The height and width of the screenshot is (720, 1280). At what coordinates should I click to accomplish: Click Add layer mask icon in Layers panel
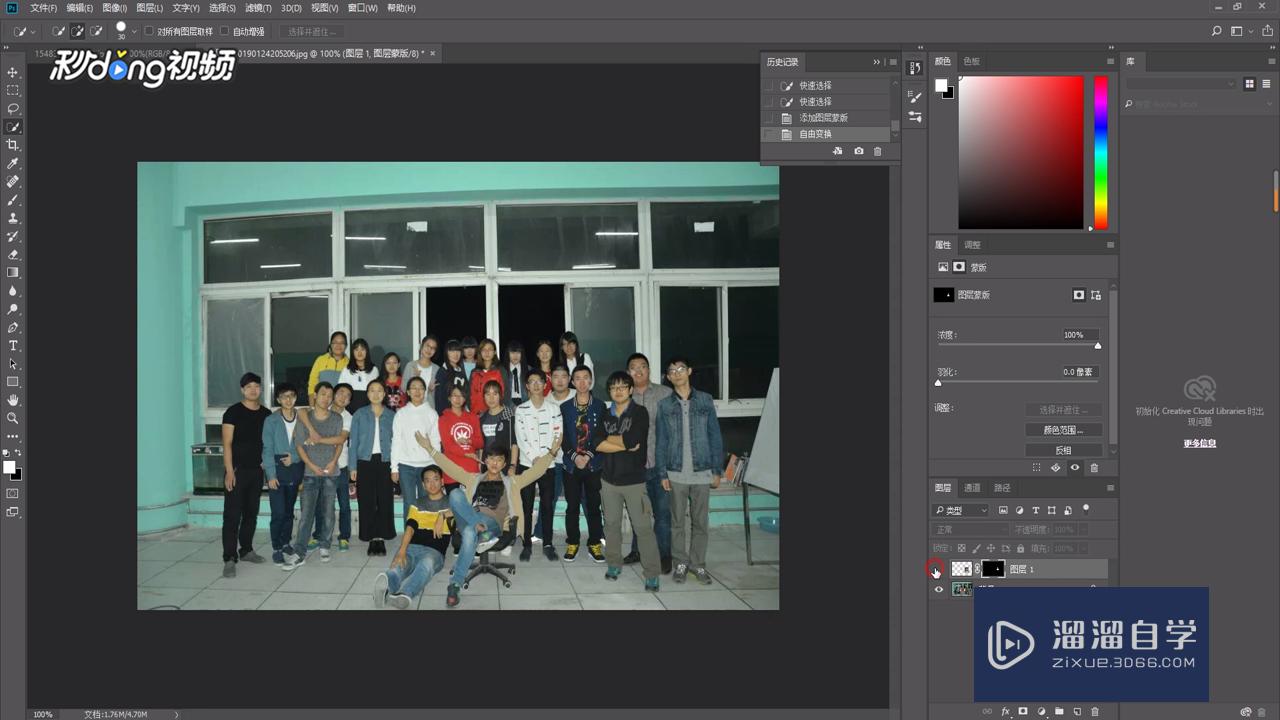tap(1023, 711)
